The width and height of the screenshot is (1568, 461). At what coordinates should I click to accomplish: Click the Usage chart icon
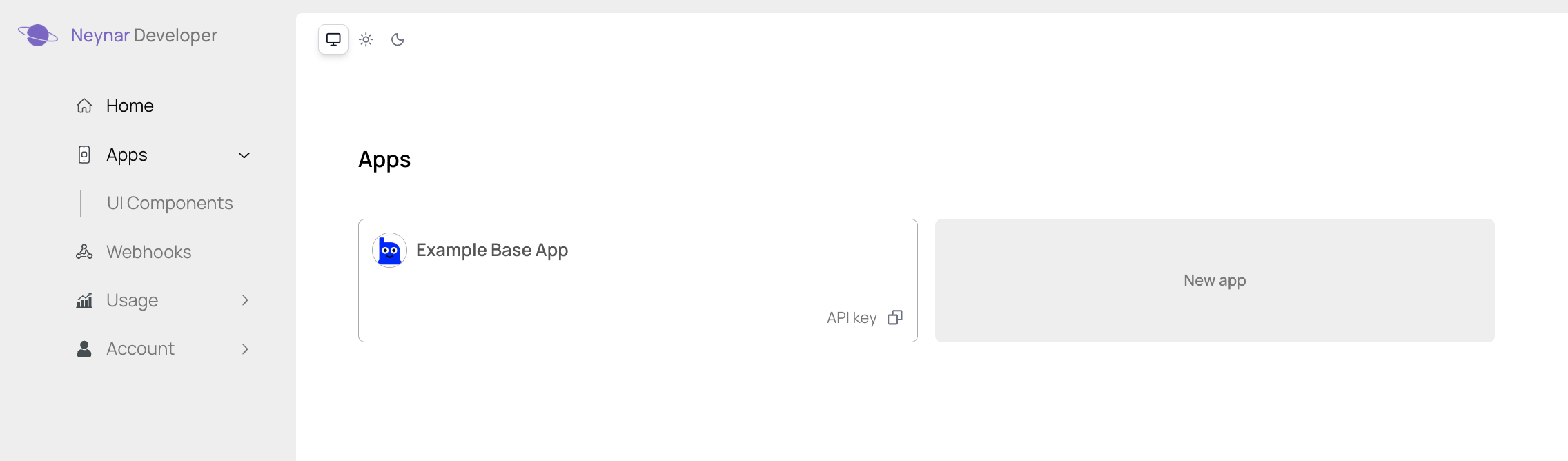pos(84,300)
